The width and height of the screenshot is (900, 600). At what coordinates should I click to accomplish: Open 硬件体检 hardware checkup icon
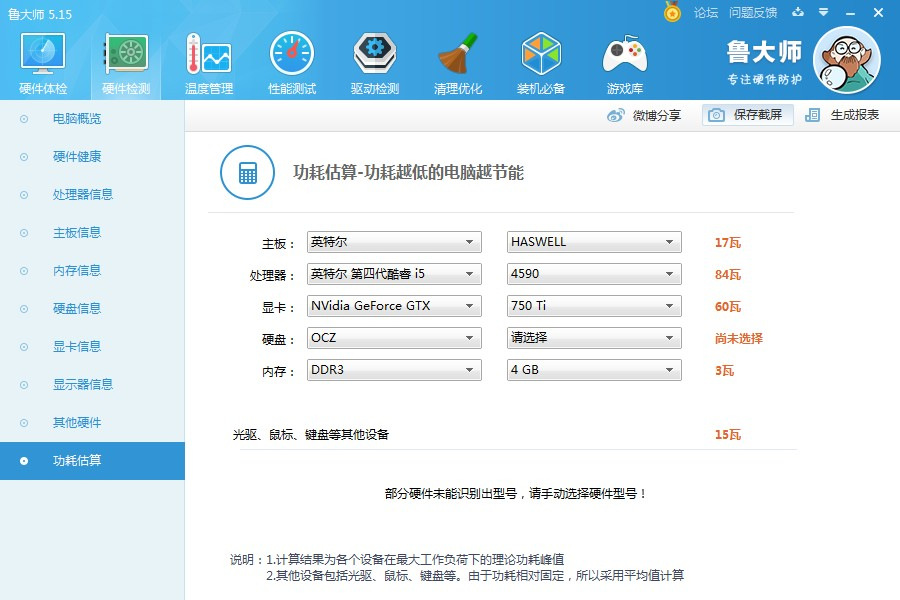[43, 54]
